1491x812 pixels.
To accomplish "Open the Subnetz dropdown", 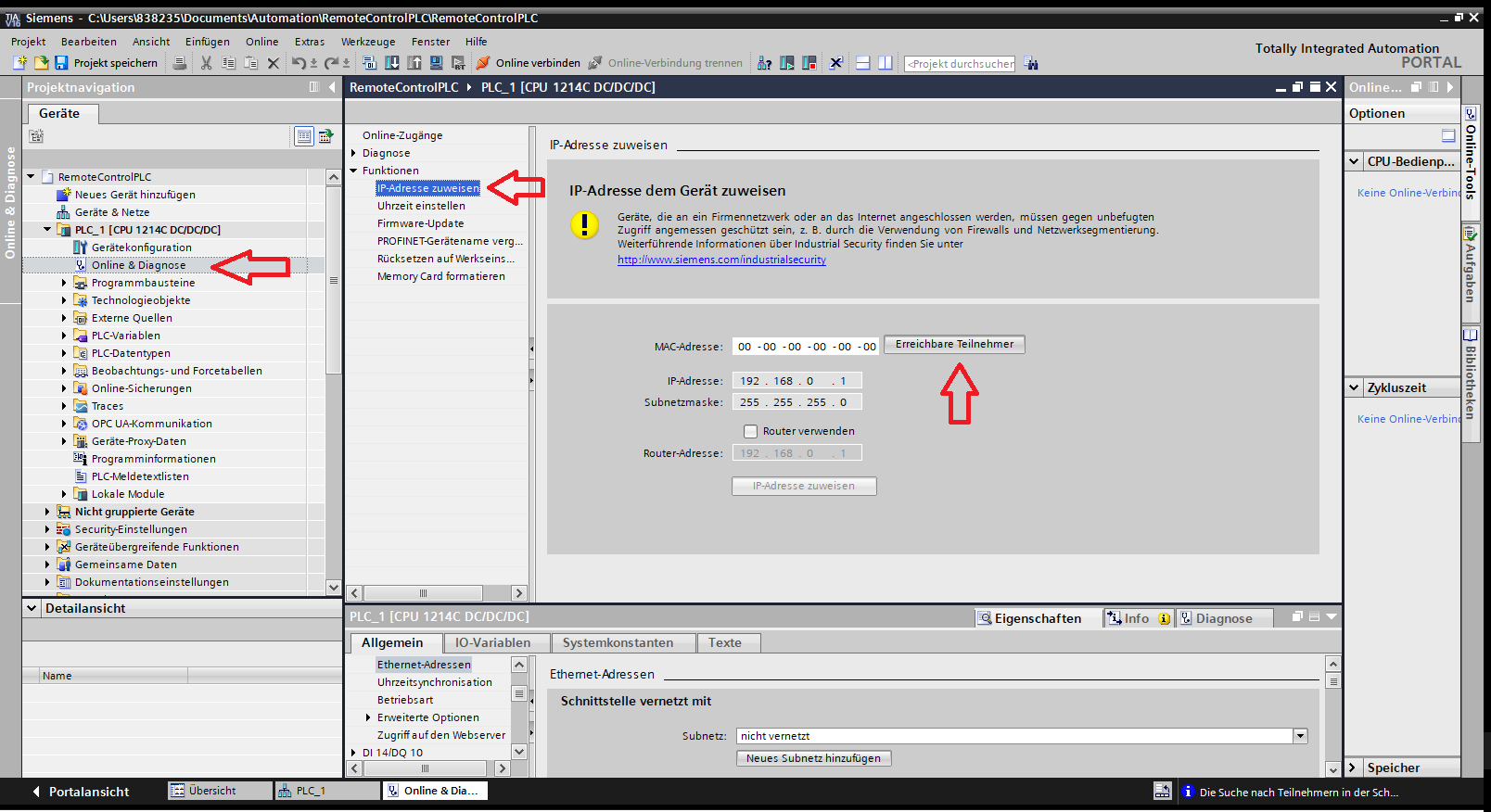I will click(1300, 736).
